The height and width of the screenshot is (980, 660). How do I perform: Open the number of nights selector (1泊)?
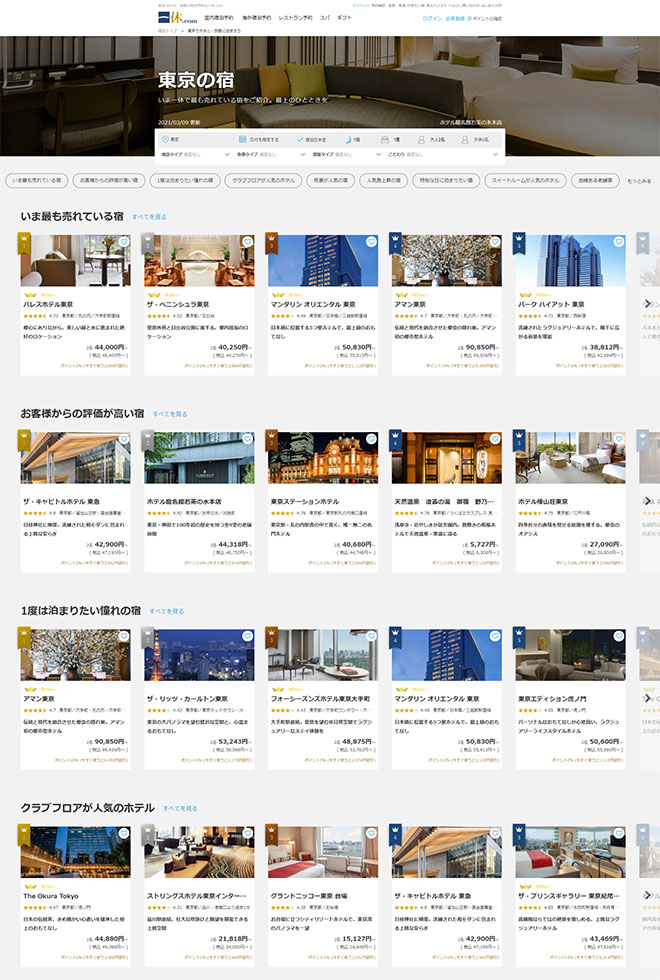(x=352, y=139)
